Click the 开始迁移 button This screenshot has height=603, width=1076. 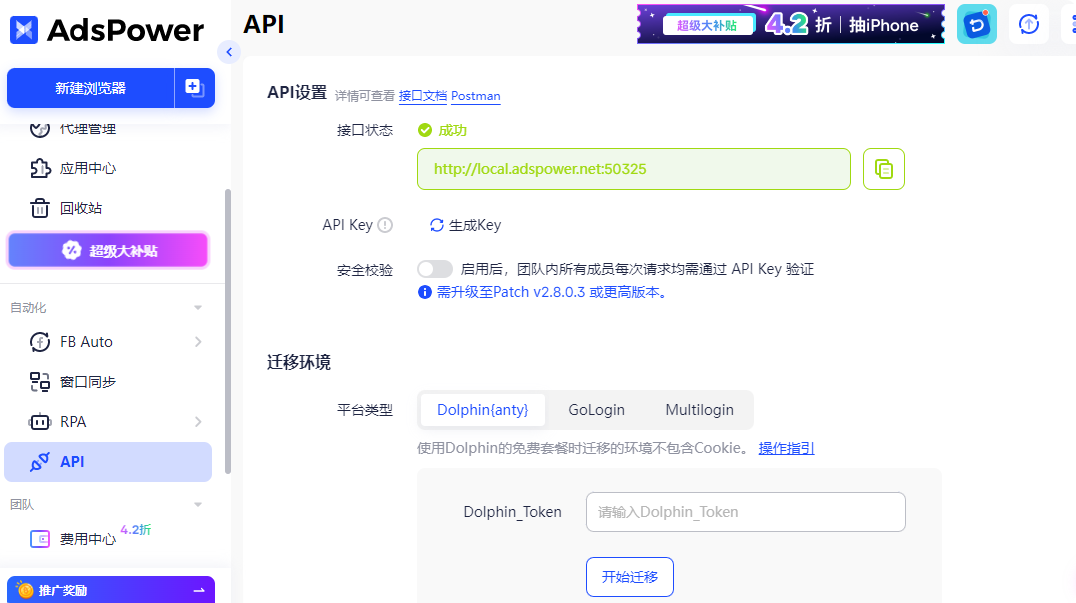[630, 577]
